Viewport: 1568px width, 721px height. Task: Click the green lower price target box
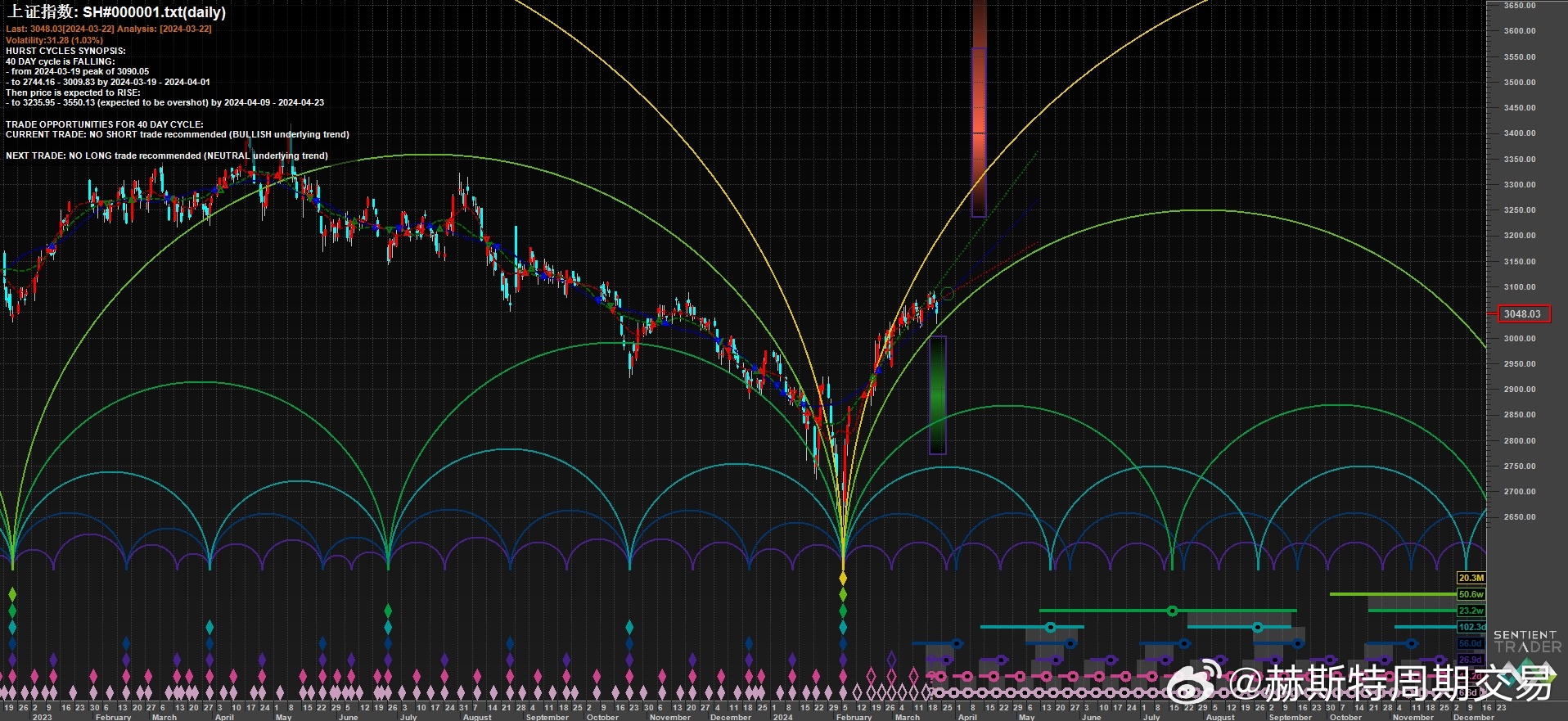point(938,395)
